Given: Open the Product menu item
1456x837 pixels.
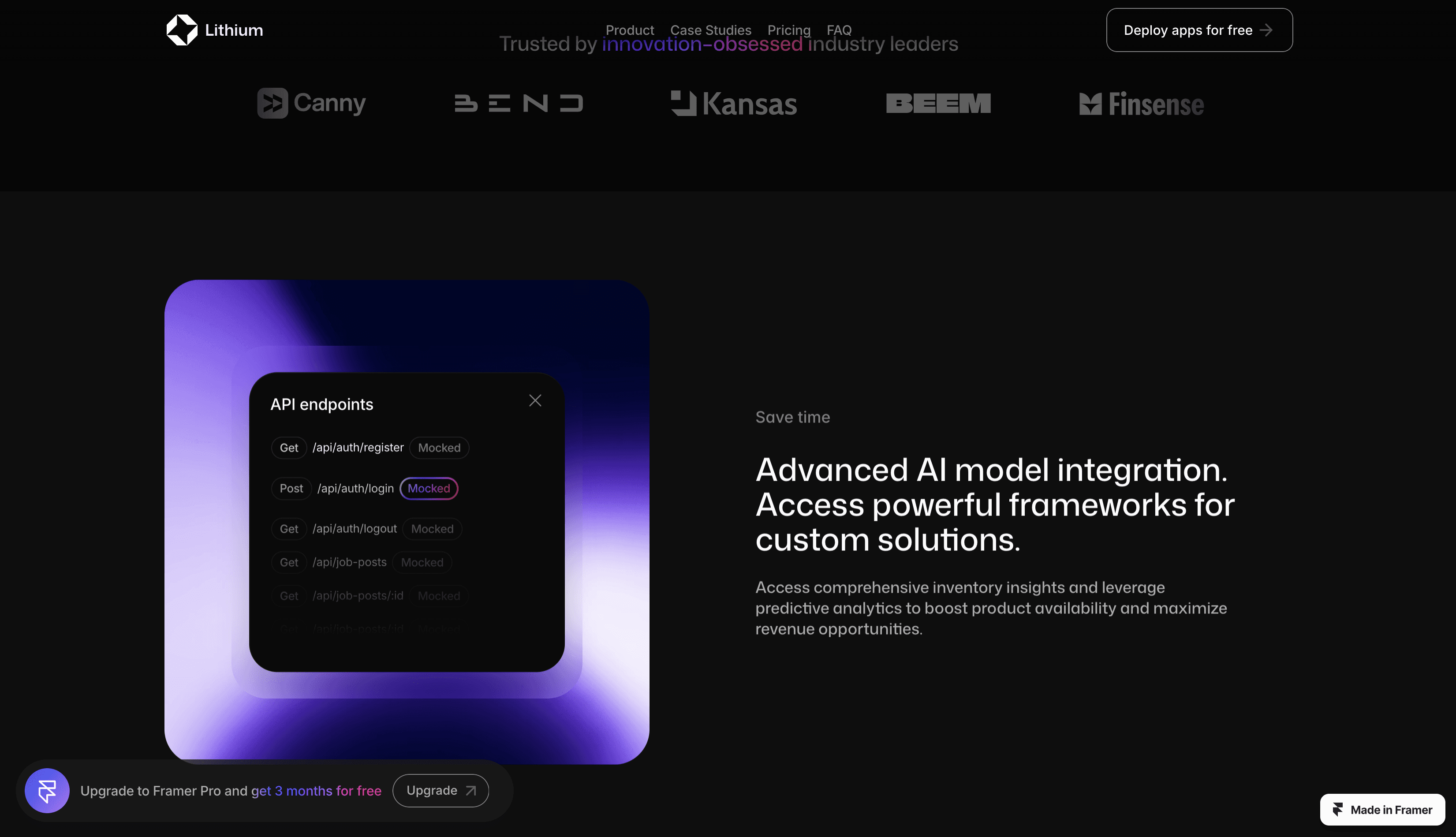Looking at the screenshot, I should pyautogui.click(x=629, y=30).
